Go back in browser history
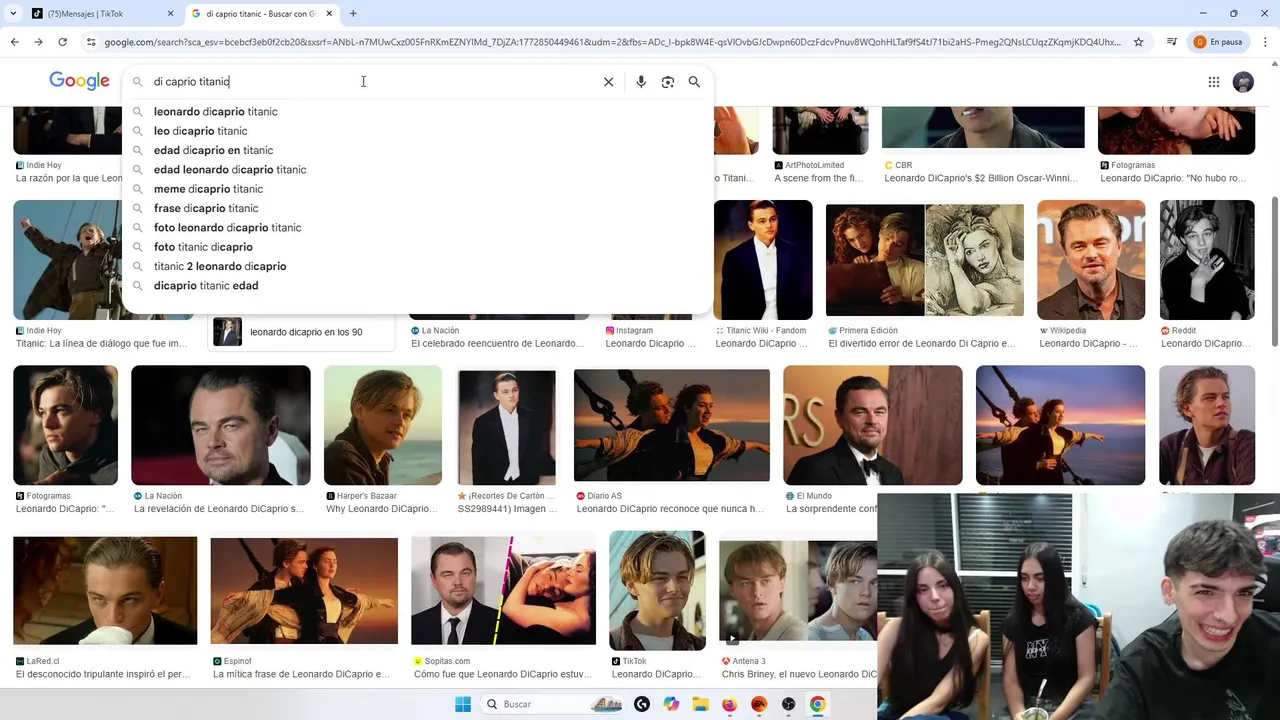Screen dimensions: 1280x720 [x=14, y=42]
